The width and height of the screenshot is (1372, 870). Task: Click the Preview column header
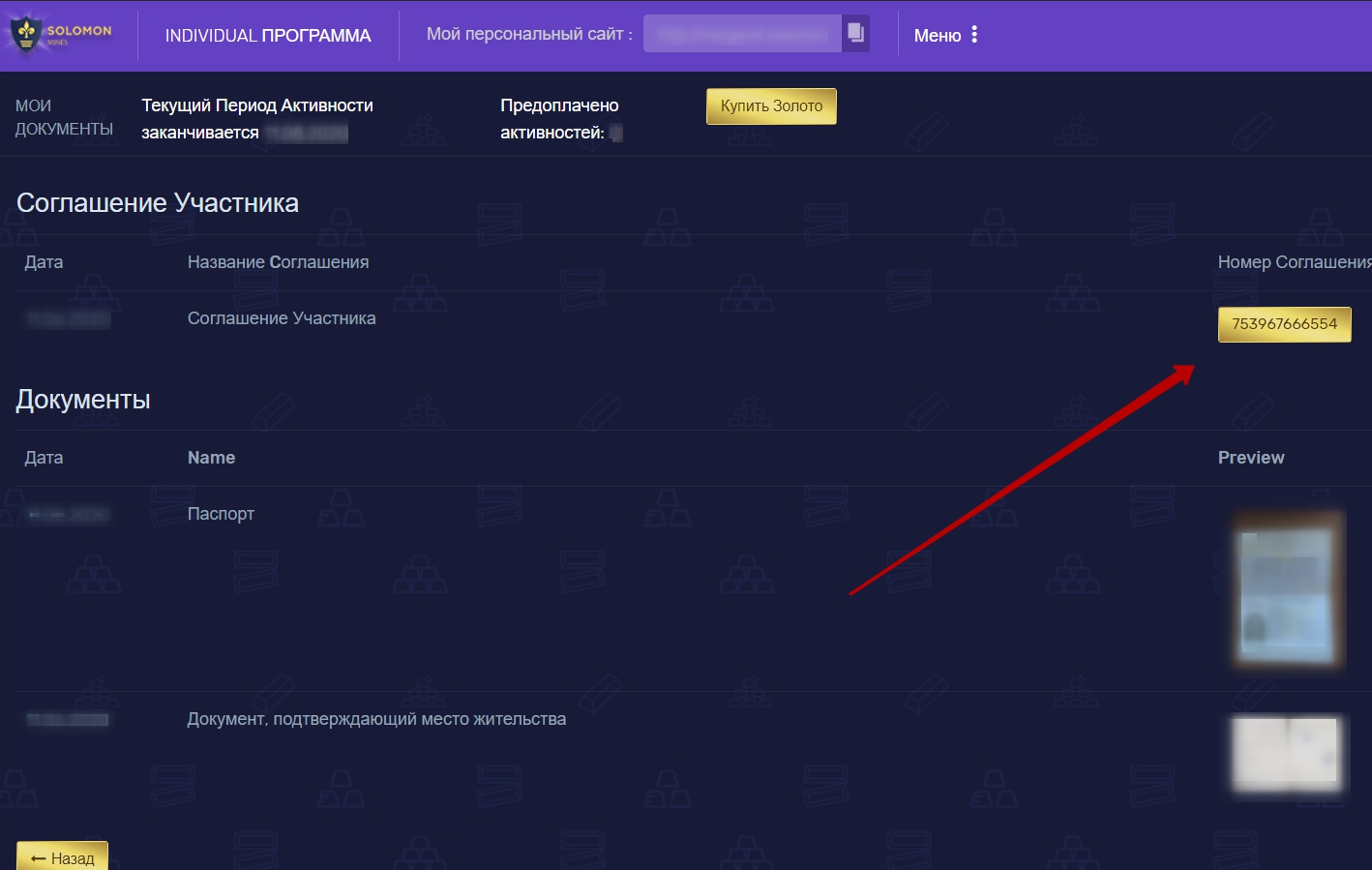point(1251,458)
